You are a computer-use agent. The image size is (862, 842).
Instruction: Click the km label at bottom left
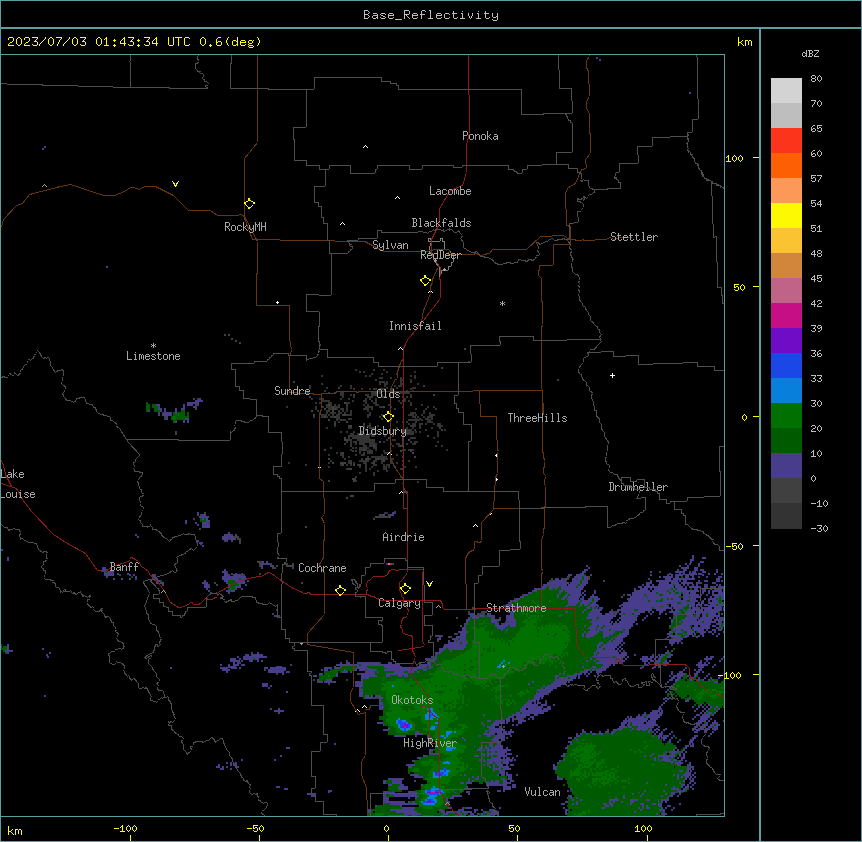pyautogui.click(x=15, y=831)
